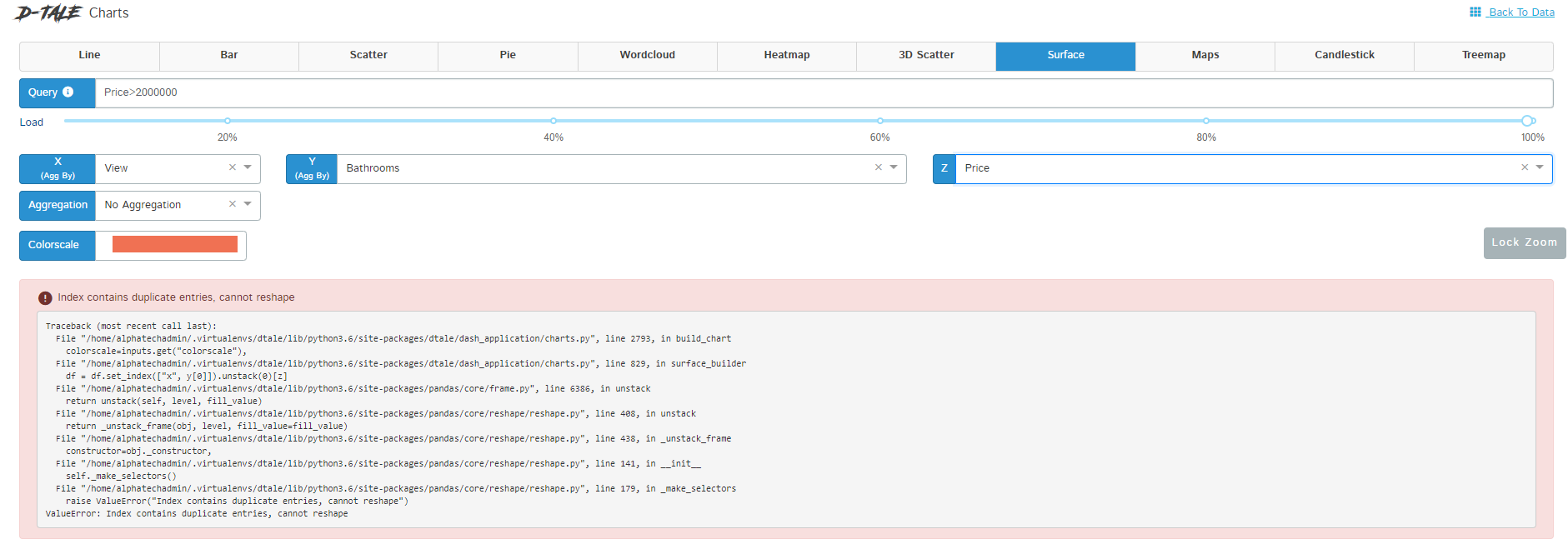Click the 'Index contains duplicate entries' error message
Viewport: 1568px width, 554px height.
(x=176, y=297)
